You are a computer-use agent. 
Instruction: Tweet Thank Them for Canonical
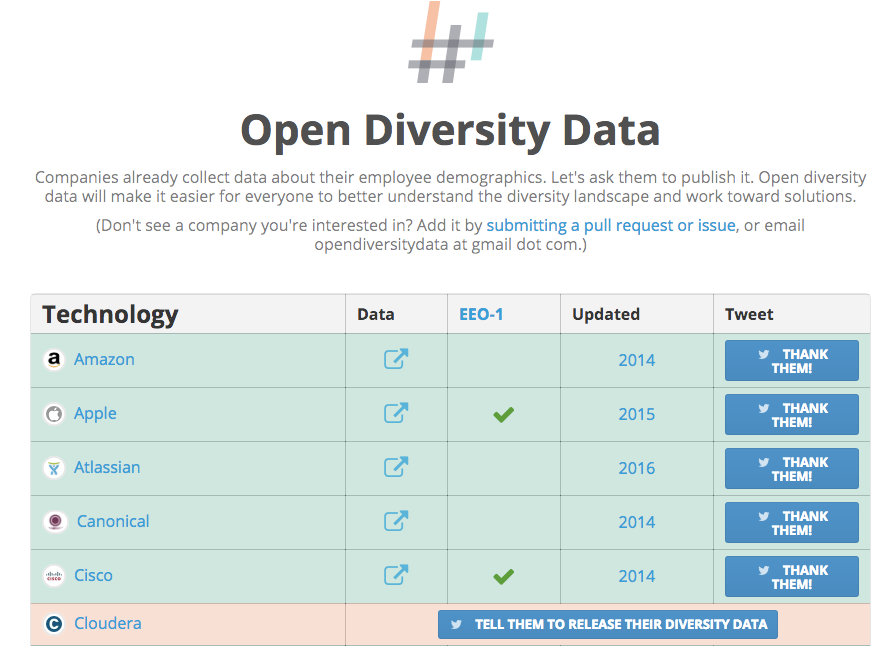coord(792,522)
